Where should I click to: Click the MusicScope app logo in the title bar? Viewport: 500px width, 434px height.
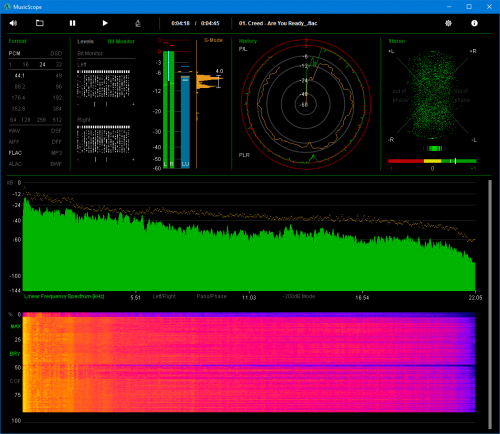click(x=7, y=7)
